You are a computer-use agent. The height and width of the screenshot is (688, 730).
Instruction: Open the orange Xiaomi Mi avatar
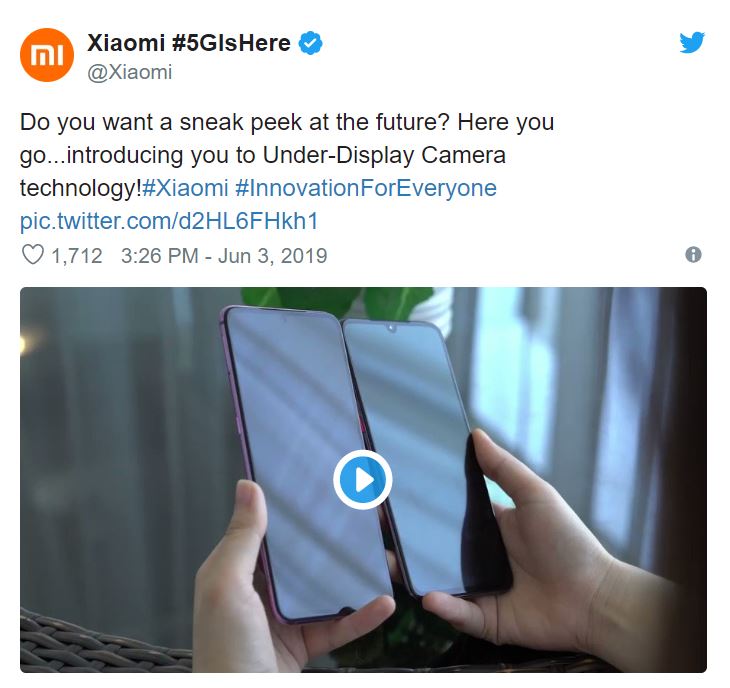pyautogui.click(x=47, y=55)
